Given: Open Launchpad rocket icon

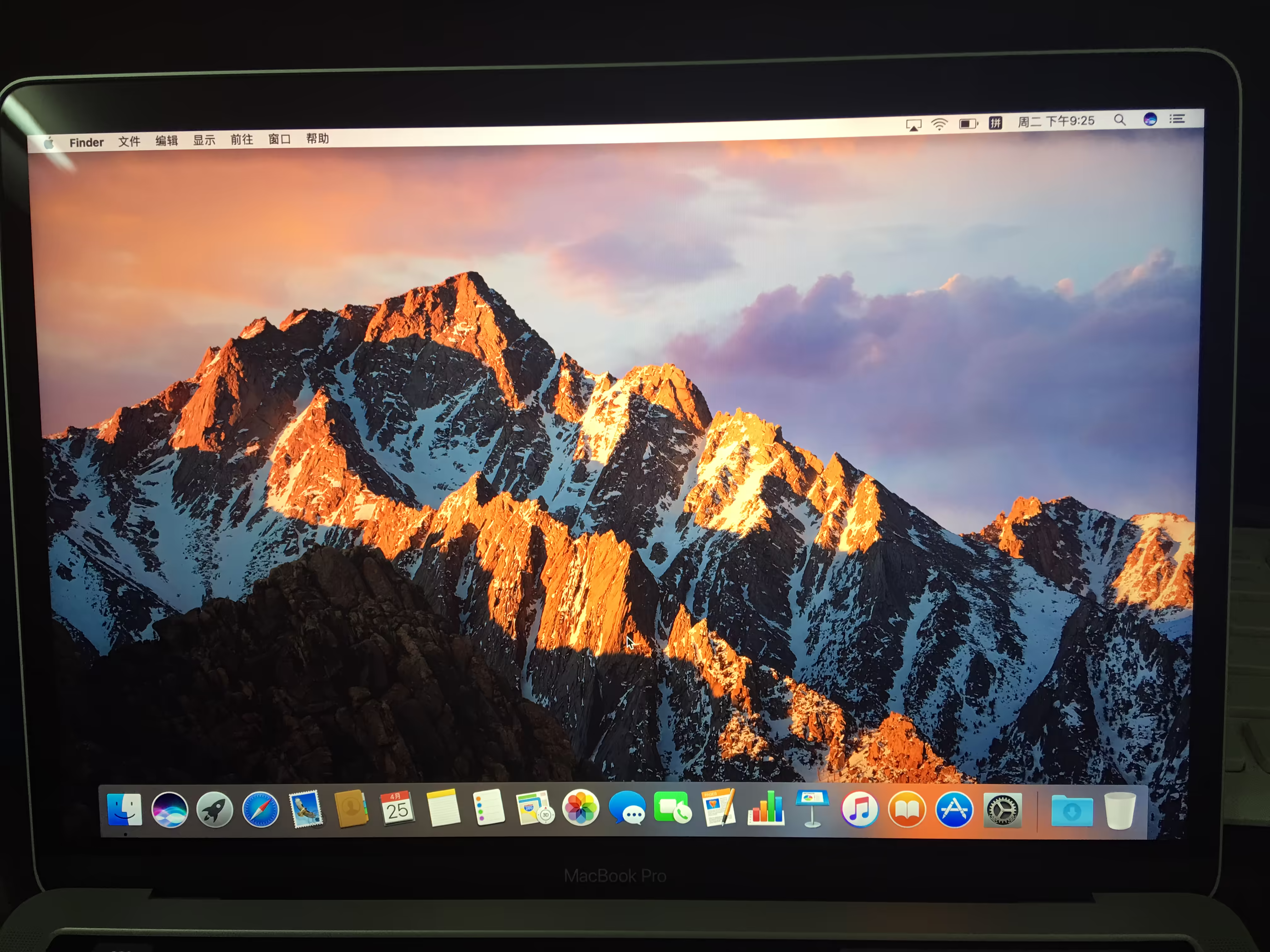Looking at the screenshot, I should (215, 810).
